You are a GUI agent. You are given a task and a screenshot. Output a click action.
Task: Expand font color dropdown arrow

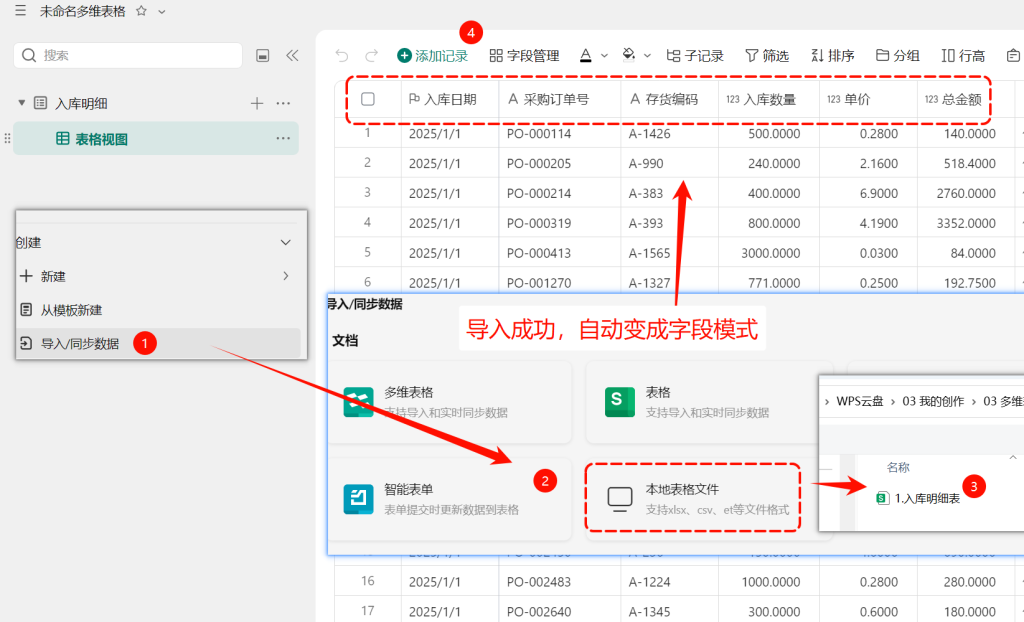click(x=604, y=56)
